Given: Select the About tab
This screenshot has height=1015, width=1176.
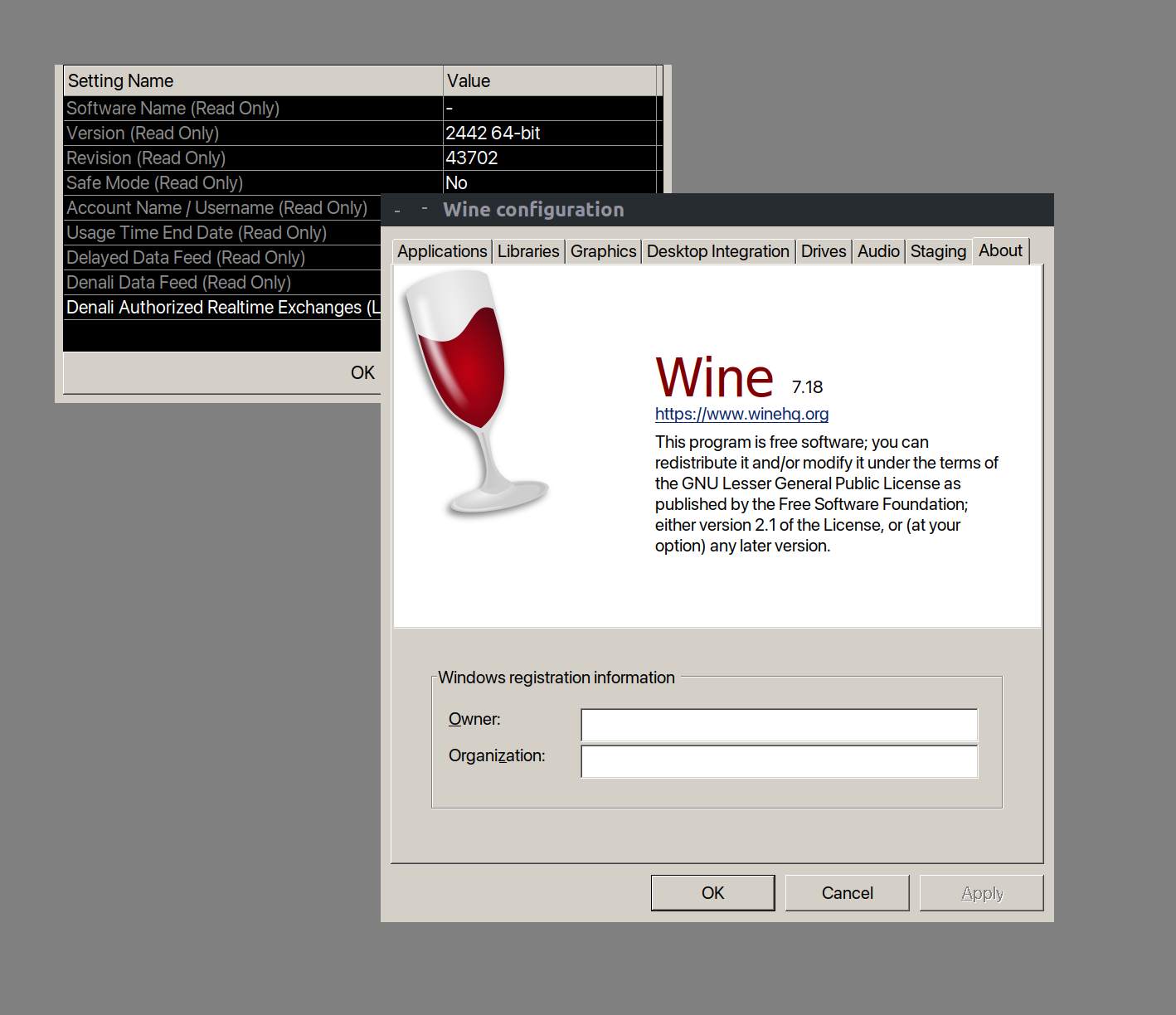Looking at the screenshot, I should click(1000, 250).
